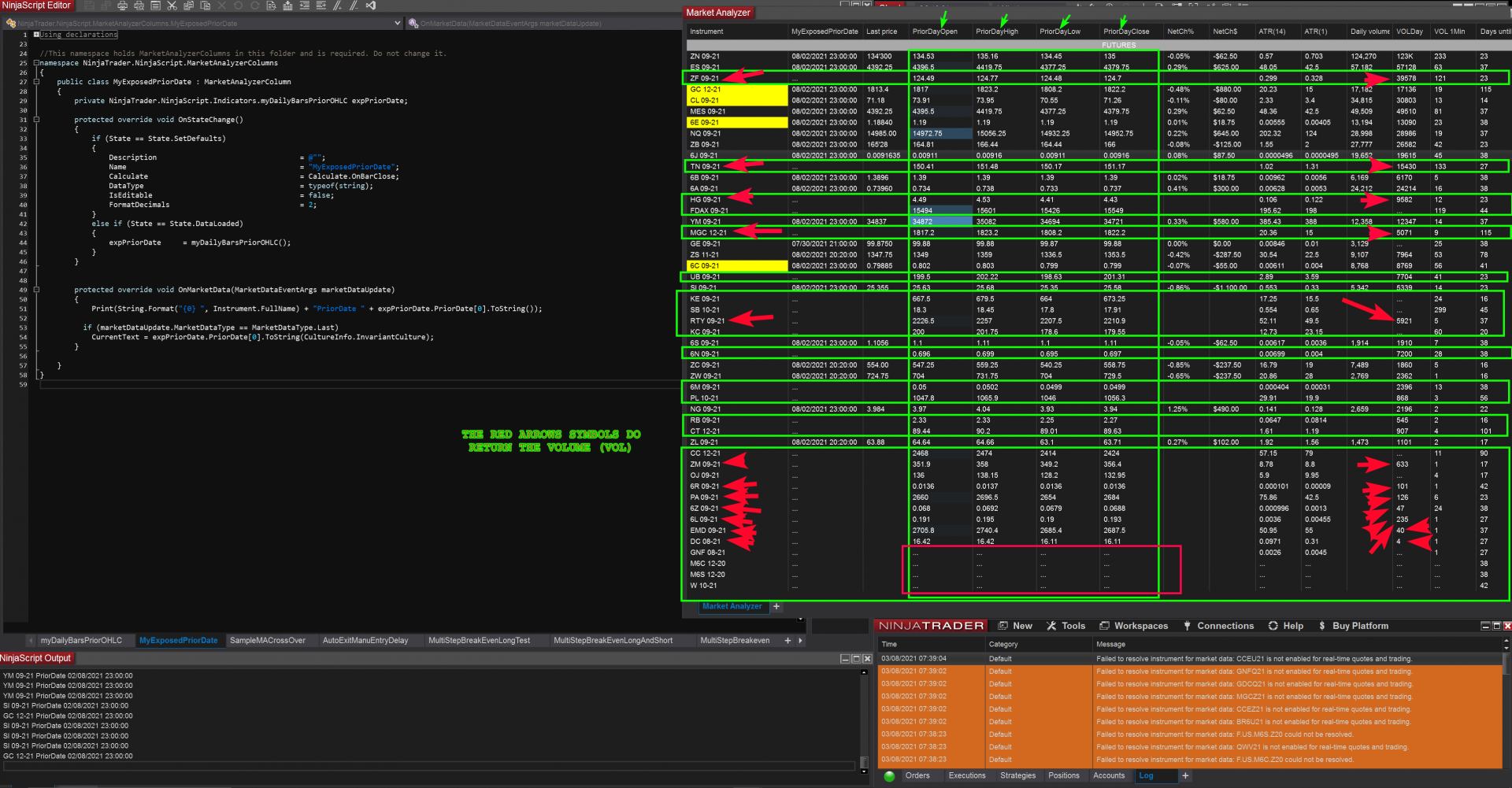Viewport: 1512px width, 788px height.
Task: Select the log entry mentioning CCEU21
Action: [x=1190, y=659]
